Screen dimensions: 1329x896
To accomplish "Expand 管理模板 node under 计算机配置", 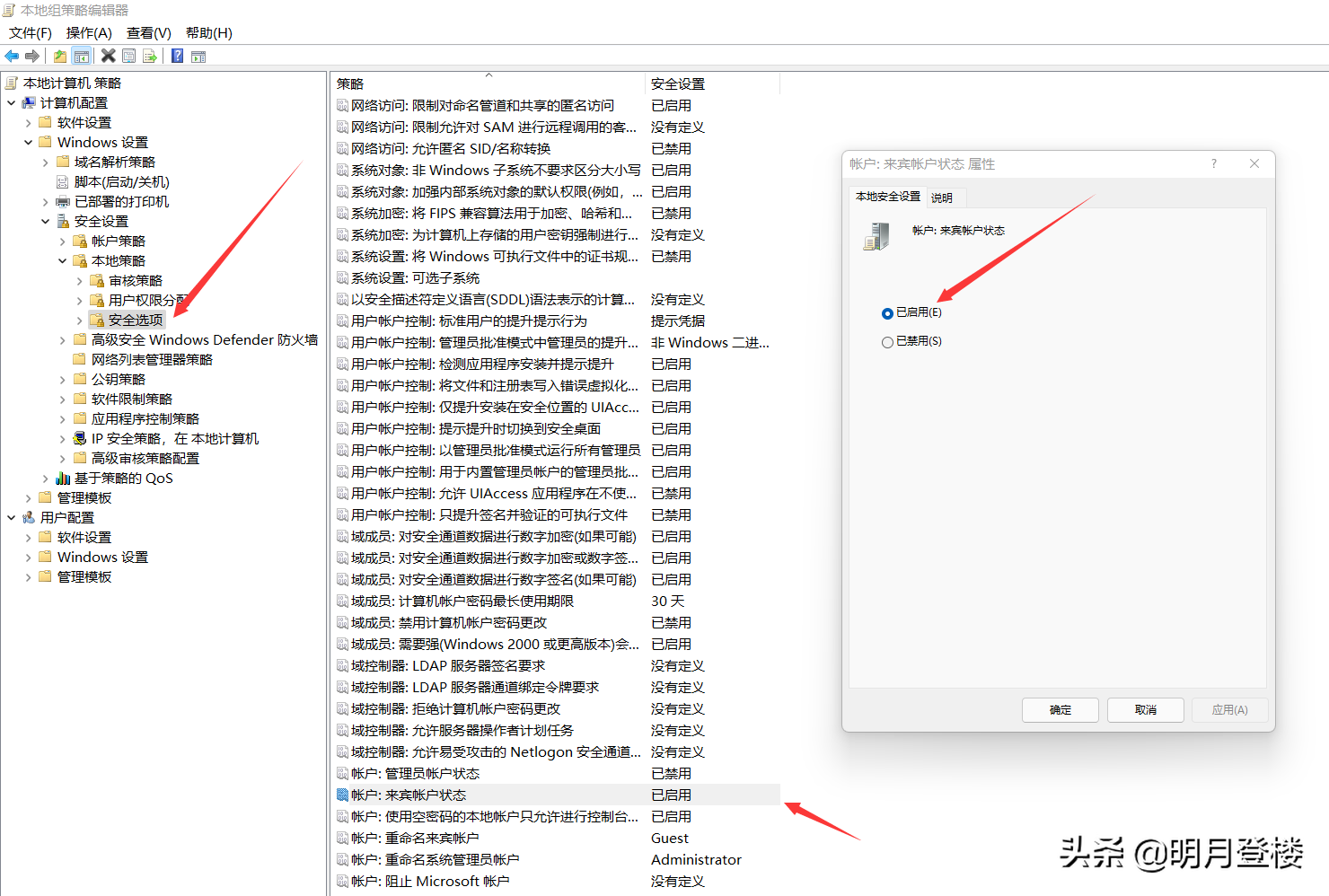I will click(x=29, y=497).
